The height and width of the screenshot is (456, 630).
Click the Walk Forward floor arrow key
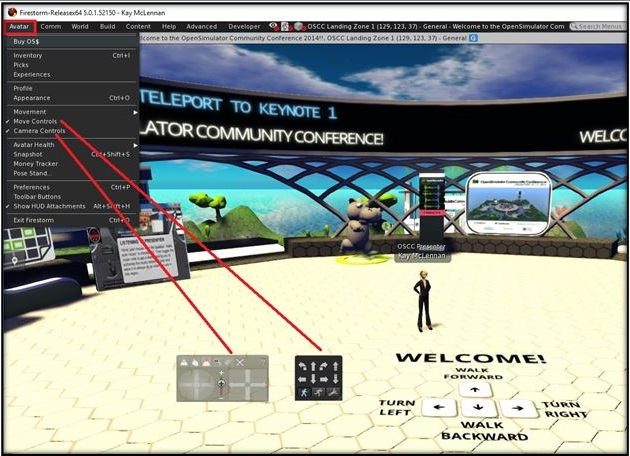[475, 389]
